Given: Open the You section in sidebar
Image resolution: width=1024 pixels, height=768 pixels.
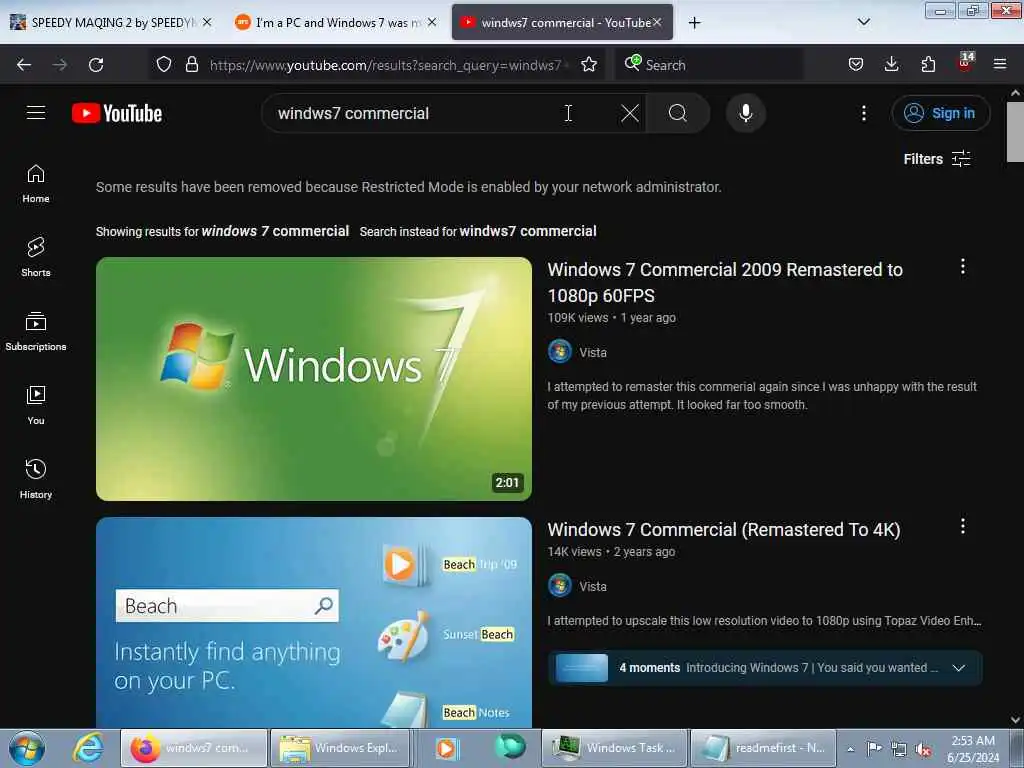Looking at the screenshot, I should tap(36, 406).
